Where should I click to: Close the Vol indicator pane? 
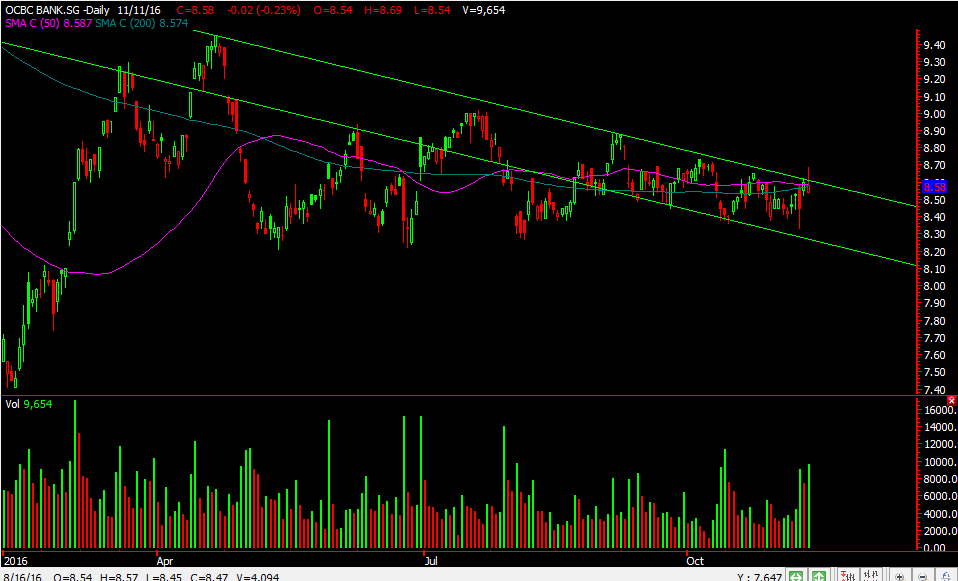click(951, 400)
